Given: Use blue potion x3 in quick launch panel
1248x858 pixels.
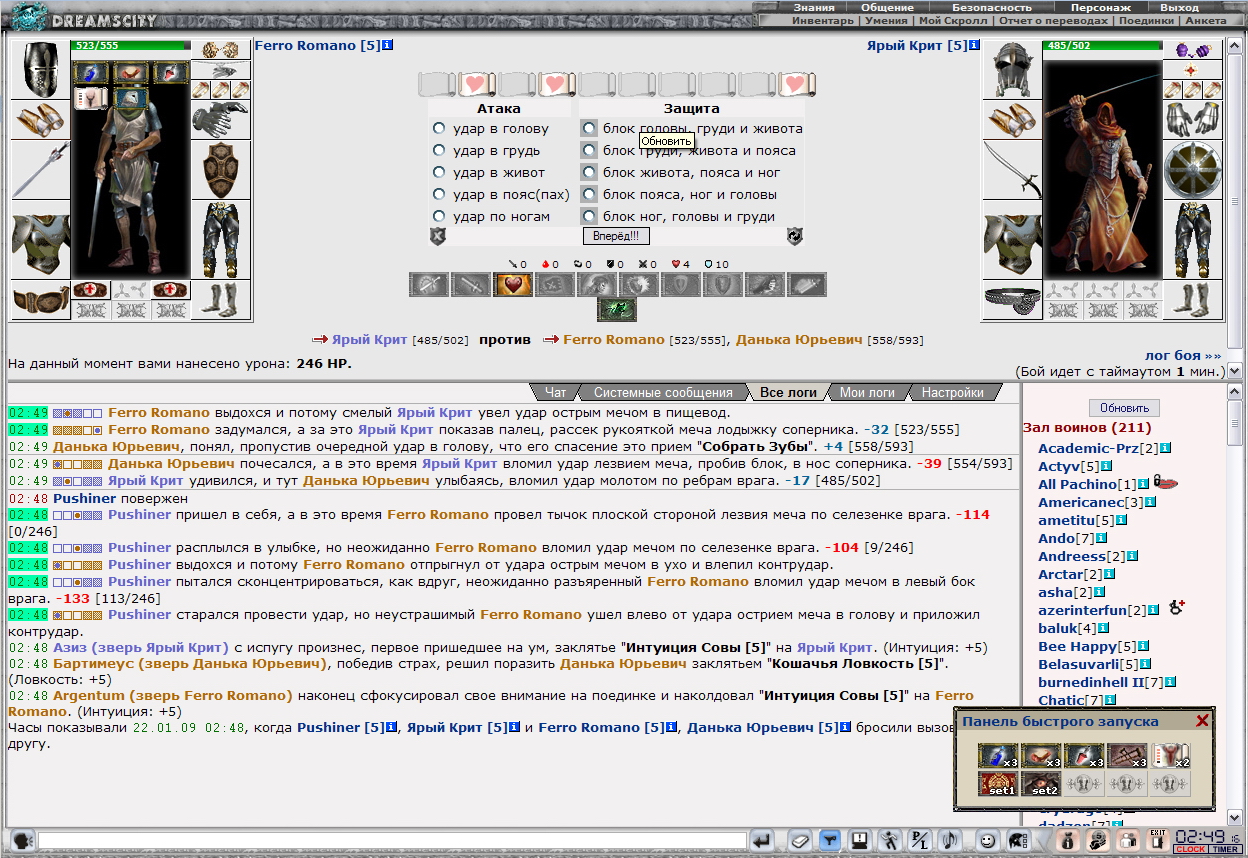Looking at the screenshot, I should click(998, 756).
